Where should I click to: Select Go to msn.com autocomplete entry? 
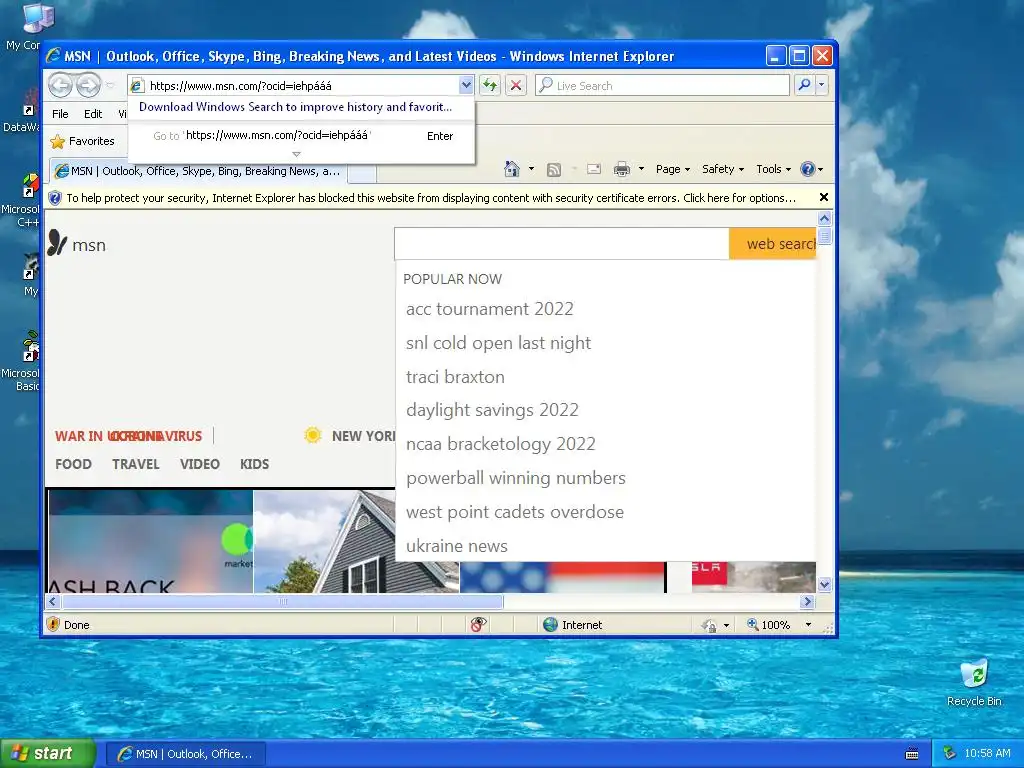click(301, 136)
